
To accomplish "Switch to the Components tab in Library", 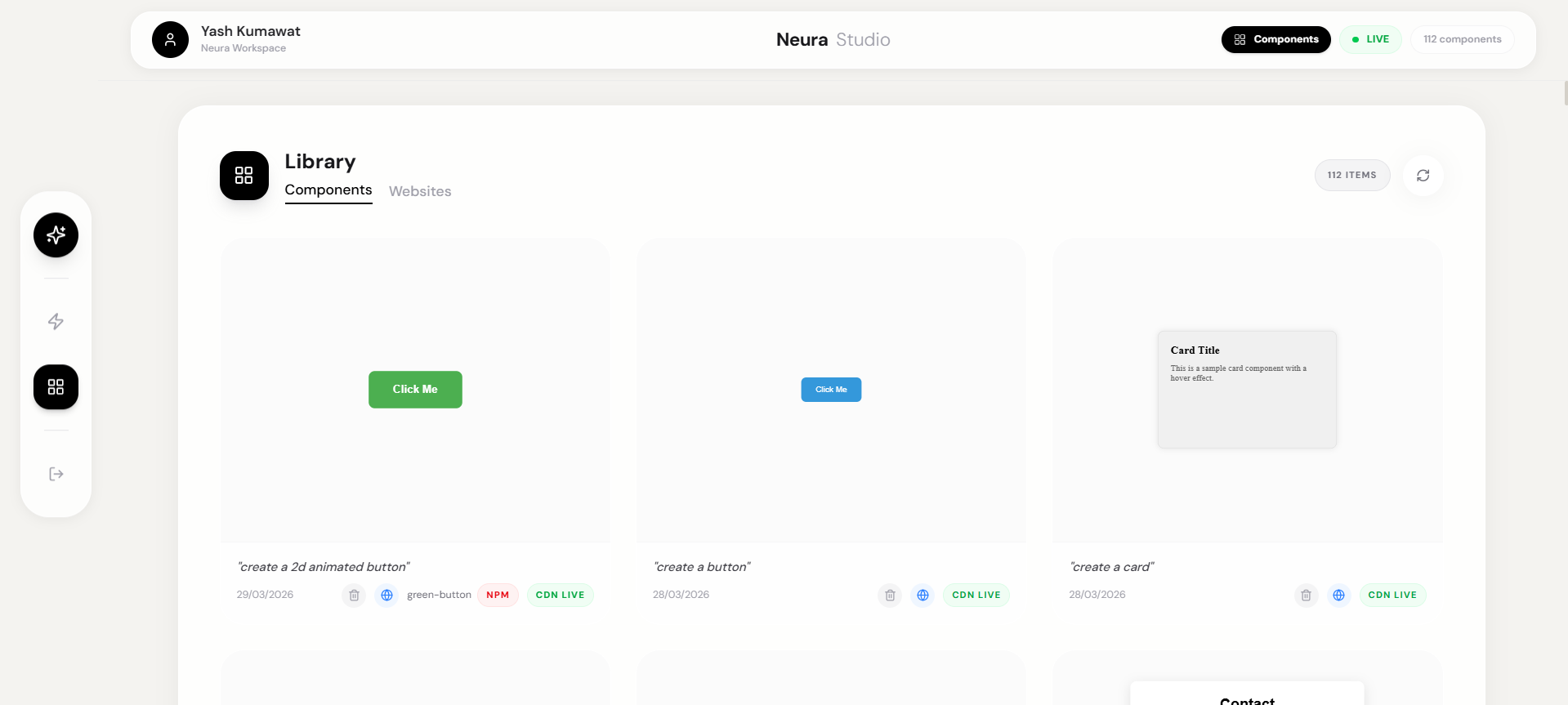I will coord(328,190).
